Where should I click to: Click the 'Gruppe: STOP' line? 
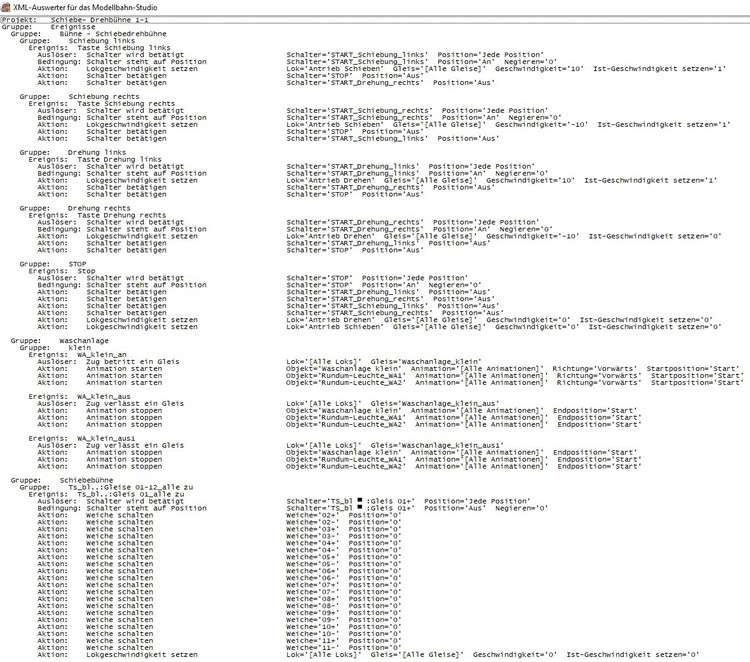coord(53,264)
